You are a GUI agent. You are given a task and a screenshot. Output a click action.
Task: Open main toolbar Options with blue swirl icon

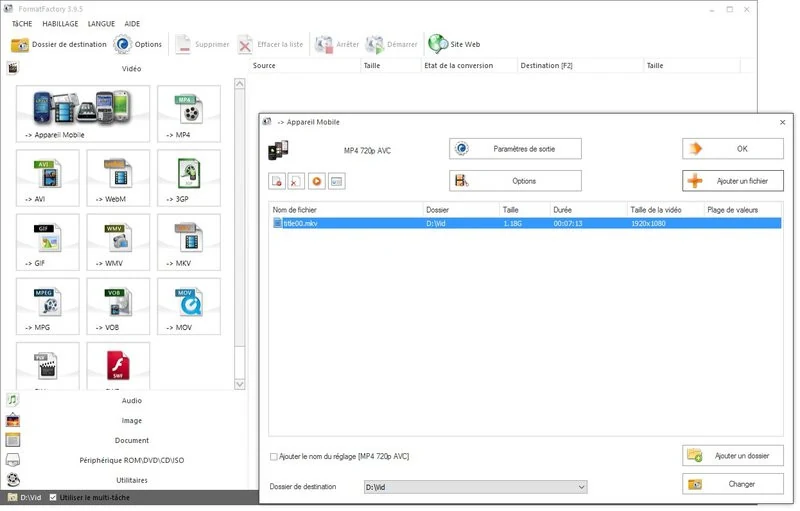click(x=137, y=44)
